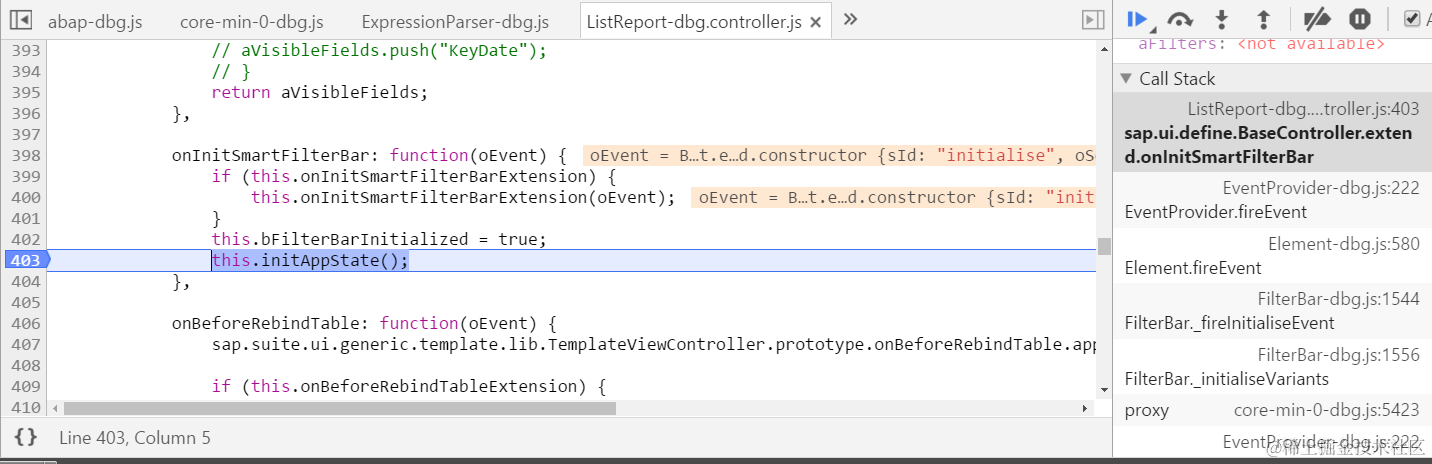Deactivate all breakpoints
The image size is (1432, 464).
[x=1318, y=19]
